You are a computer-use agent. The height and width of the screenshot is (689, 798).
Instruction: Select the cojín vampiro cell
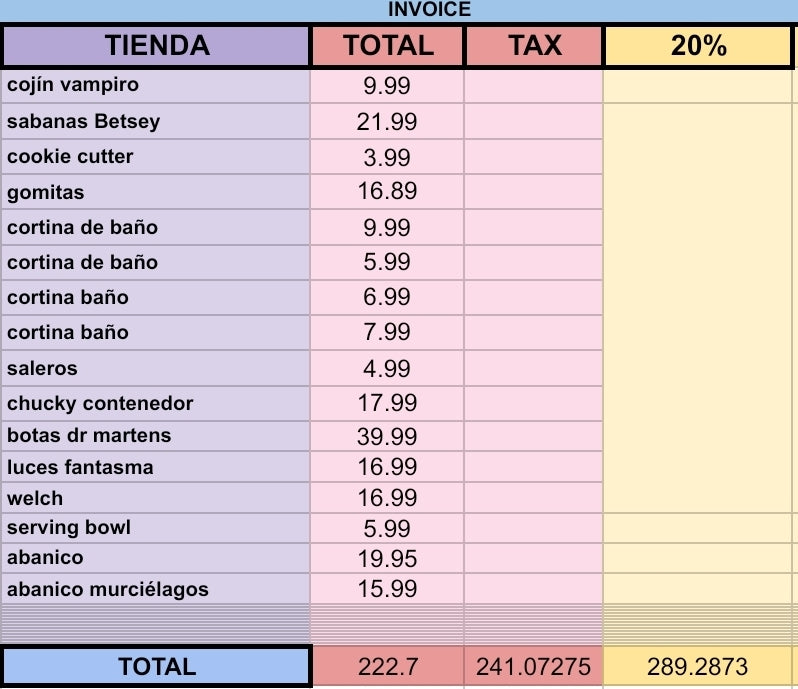[x=156, y=85]
